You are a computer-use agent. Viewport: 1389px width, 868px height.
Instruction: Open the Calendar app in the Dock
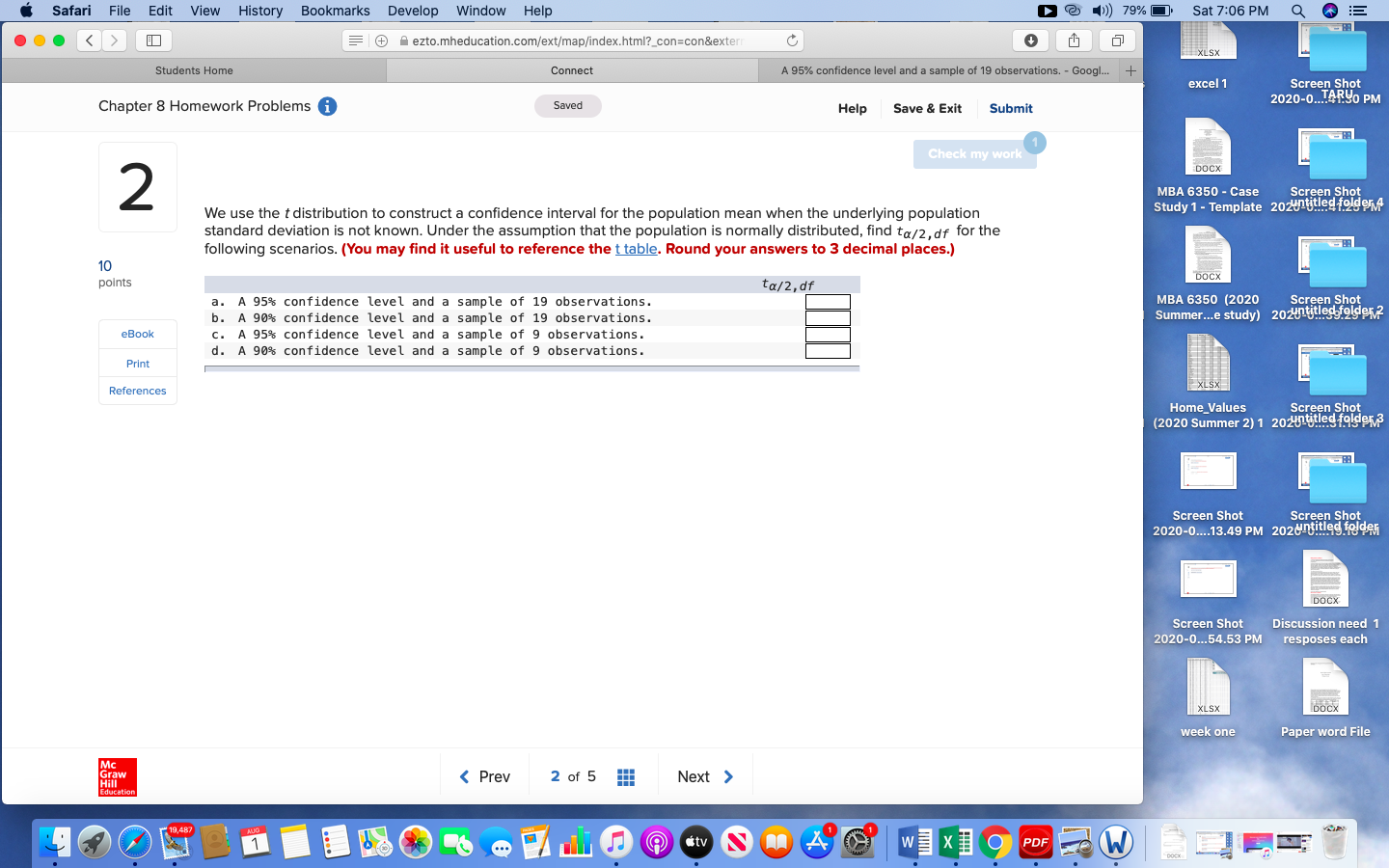coord(255,842)
